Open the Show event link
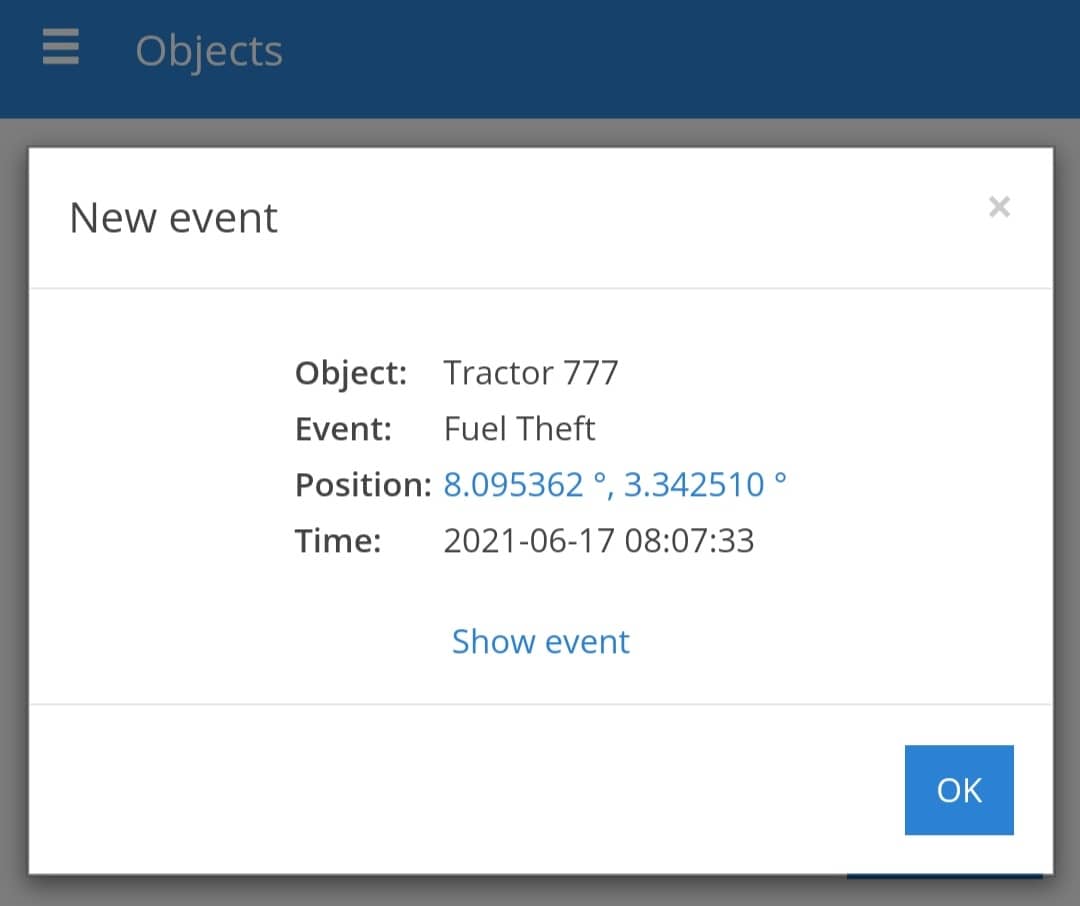Screen dimensions: 1080x906 (540, 641)
